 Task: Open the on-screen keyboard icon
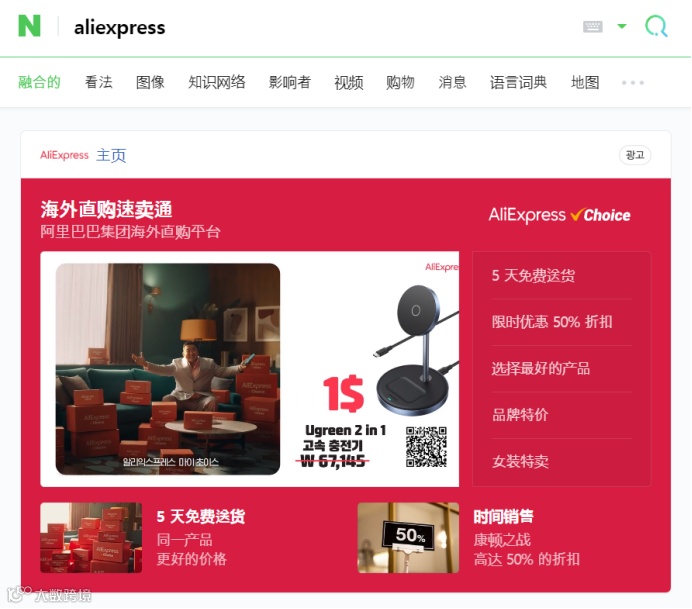point(593,26)
